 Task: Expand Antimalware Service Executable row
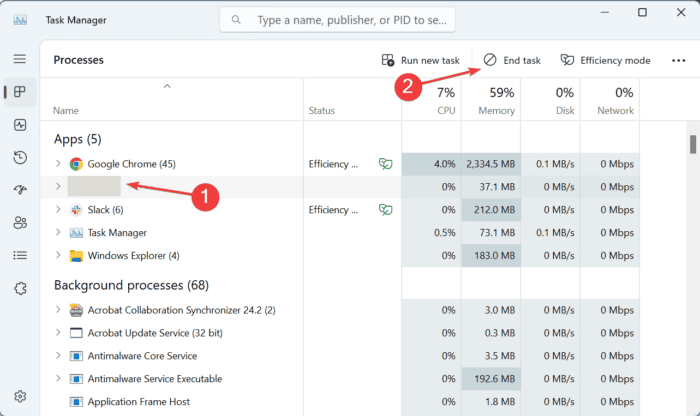pyautogui.click(x=58, y=378)
